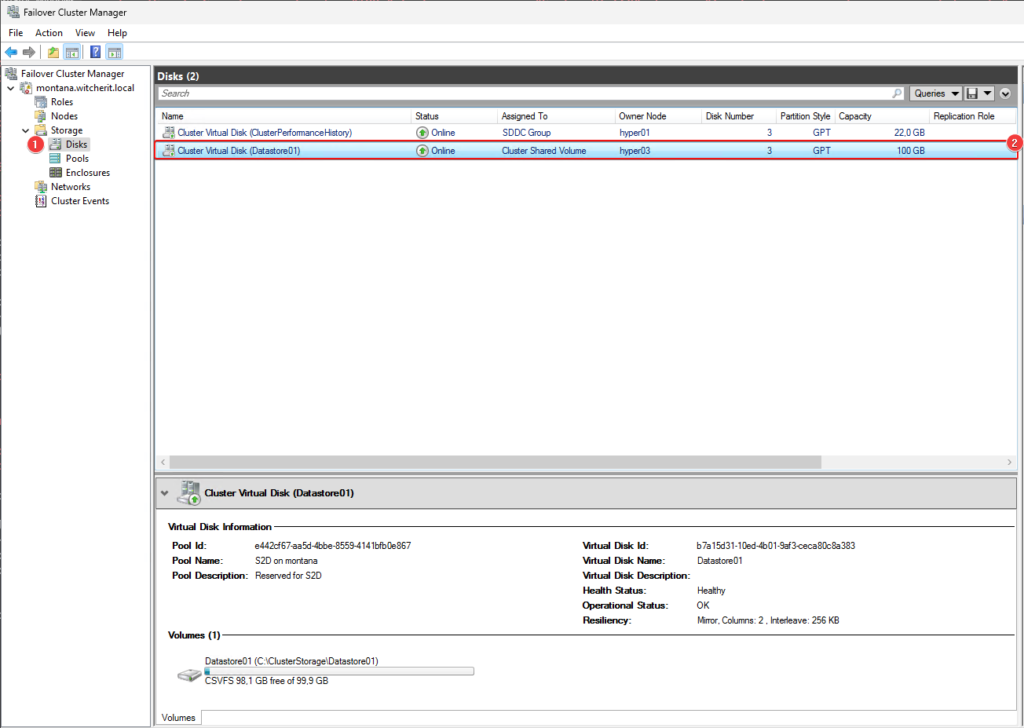Click the magnifier icon in search box
Screen dimensions: 1024x728
[x=898, y=93]
